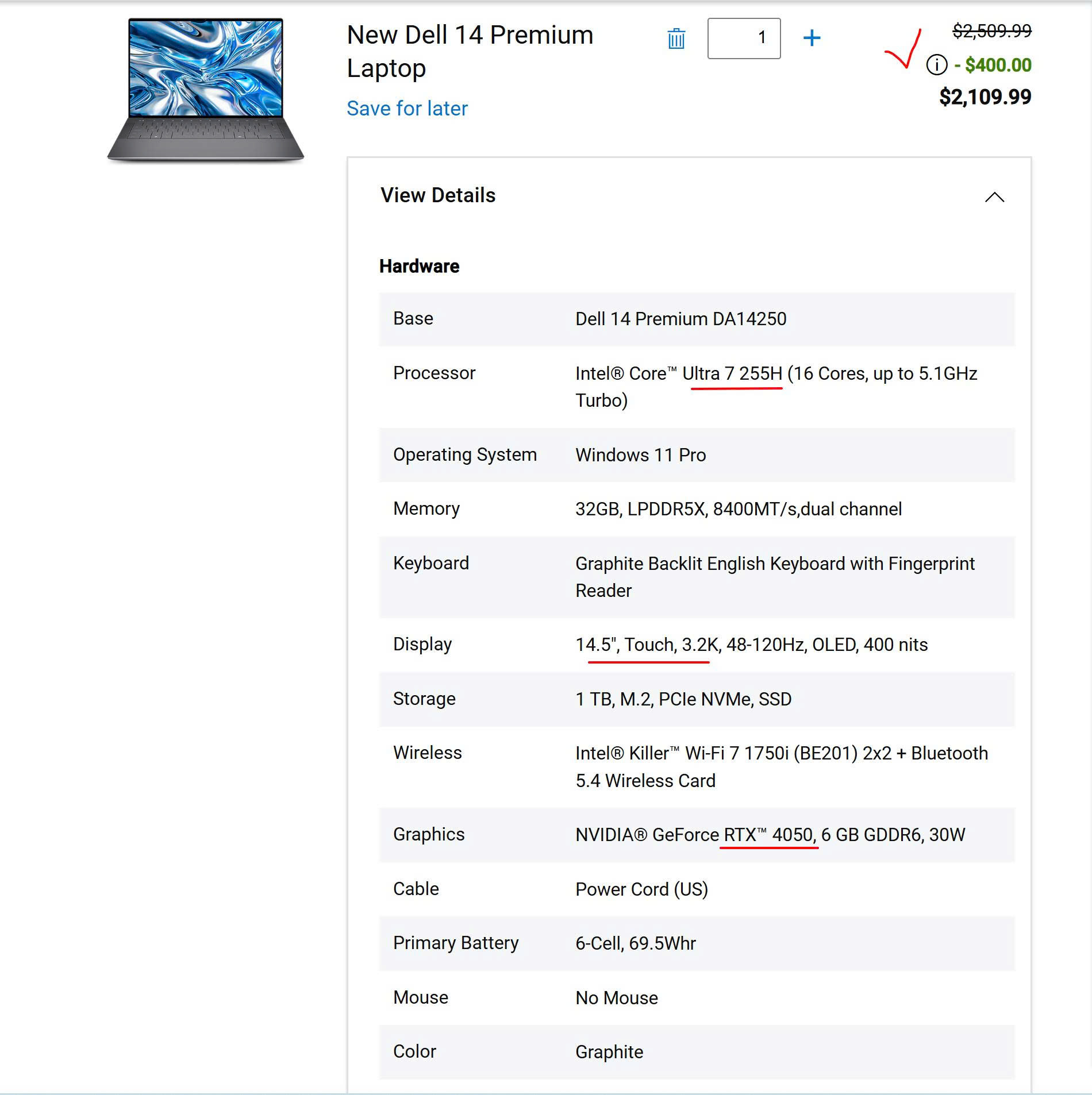Image resolution: width=1092 pixels, height=1095 pixels.
Task: Click the NVIDIA GeForce RTX 4050 graphics entry
Action: coord(770,835)
